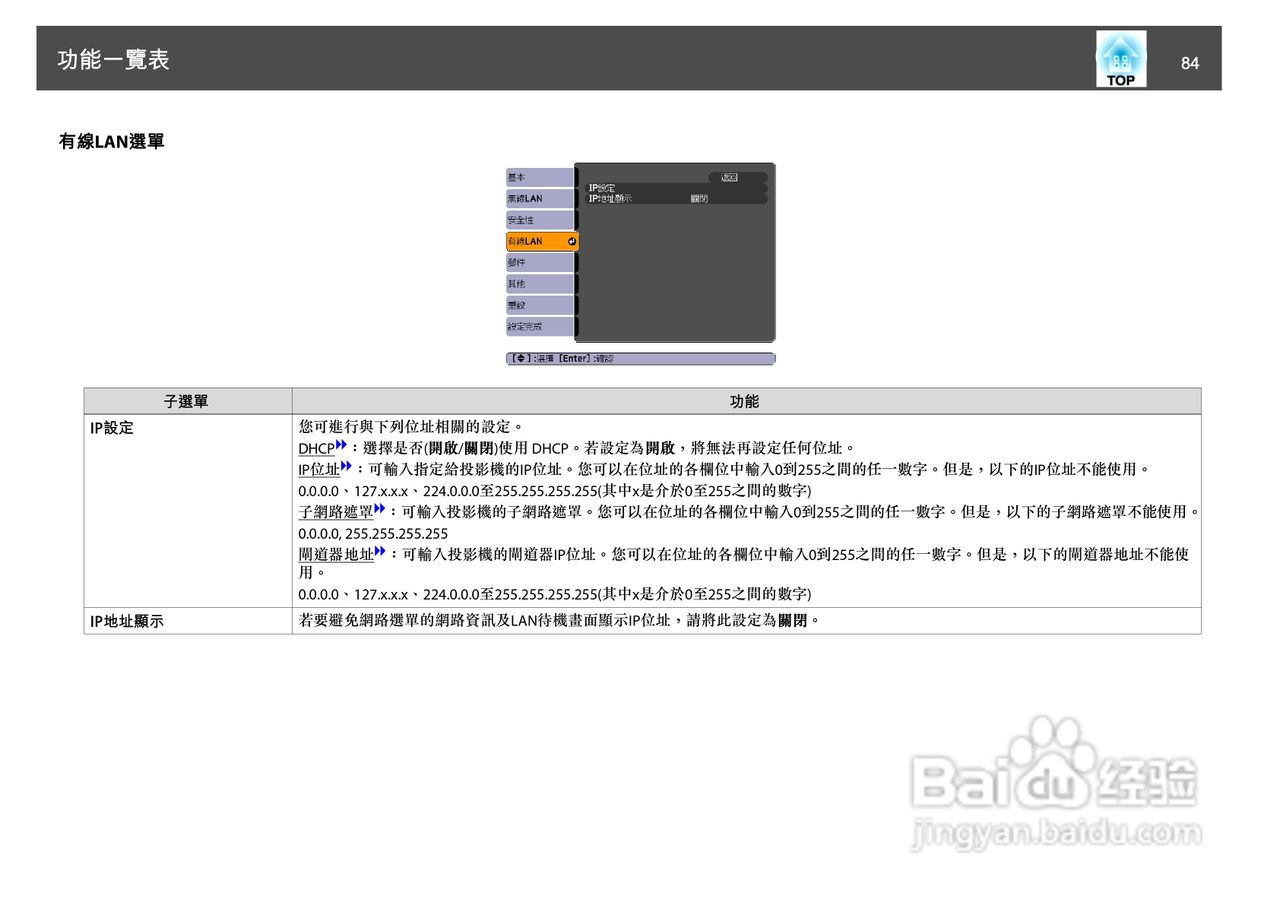Click the TOP home icon in the header

pos(1120,58)
